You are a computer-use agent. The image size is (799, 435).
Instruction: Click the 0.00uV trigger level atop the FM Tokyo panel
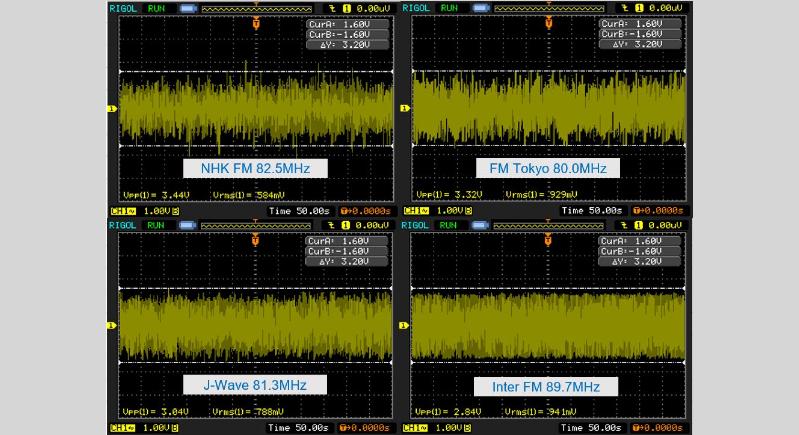[x=666, y=9]
